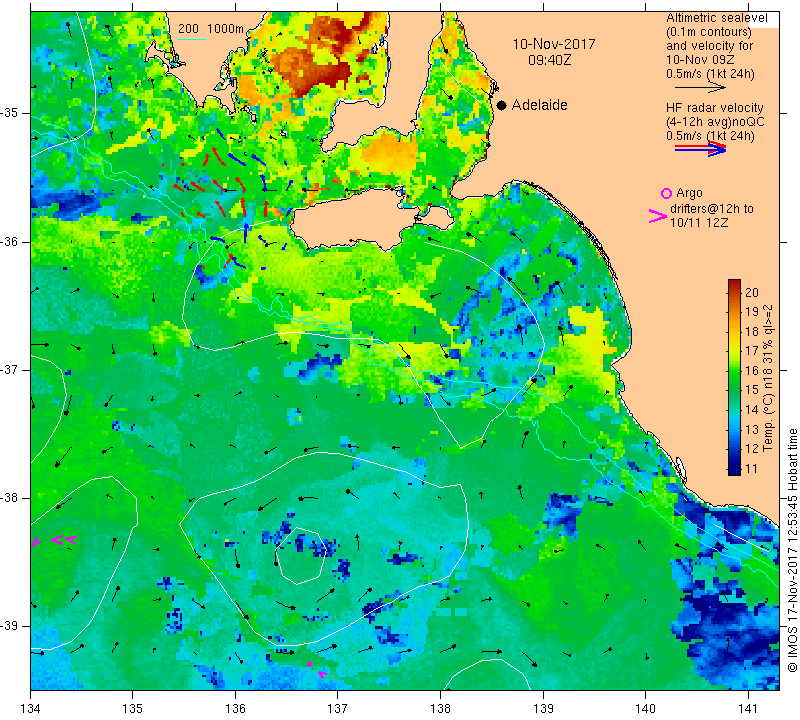Click the 'HF radar velocity' legend text
The image size is (800, 720).
[x=714, y=108]
